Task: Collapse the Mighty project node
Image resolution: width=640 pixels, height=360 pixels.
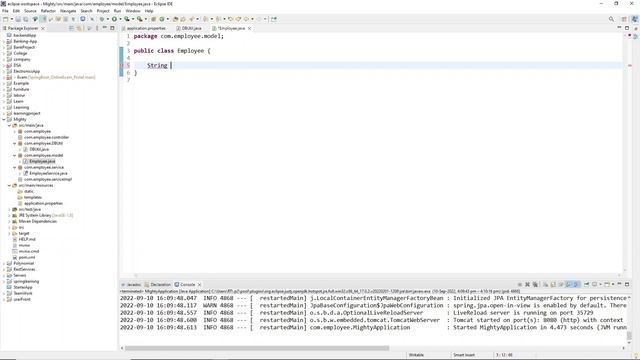Action: pyautogui.click(x=4, y=120)
